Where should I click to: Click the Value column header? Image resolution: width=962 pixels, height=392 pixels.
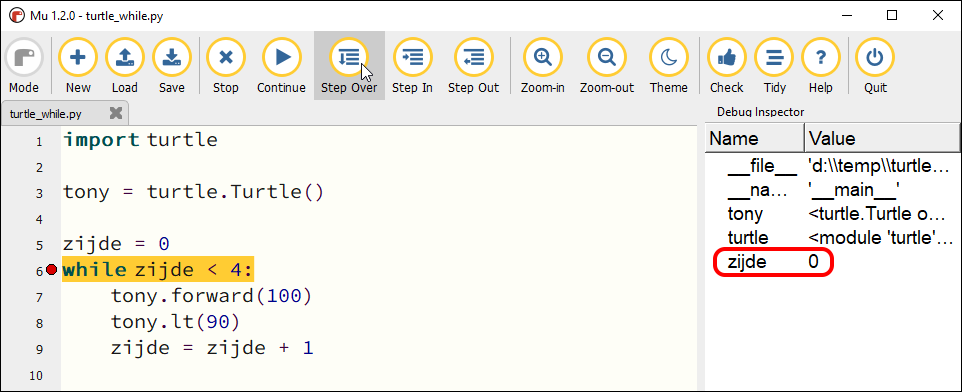[x=882, y=138]
